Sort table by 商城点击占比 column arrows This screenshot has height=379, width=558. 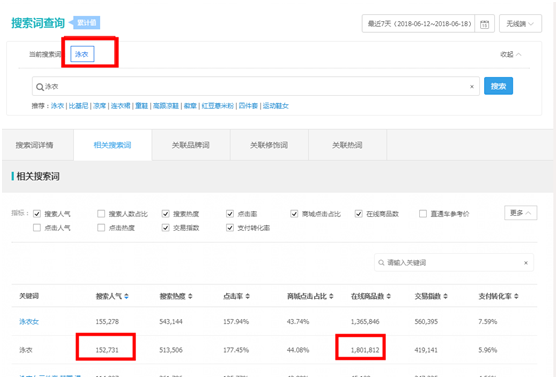click(x=331, y=296)
